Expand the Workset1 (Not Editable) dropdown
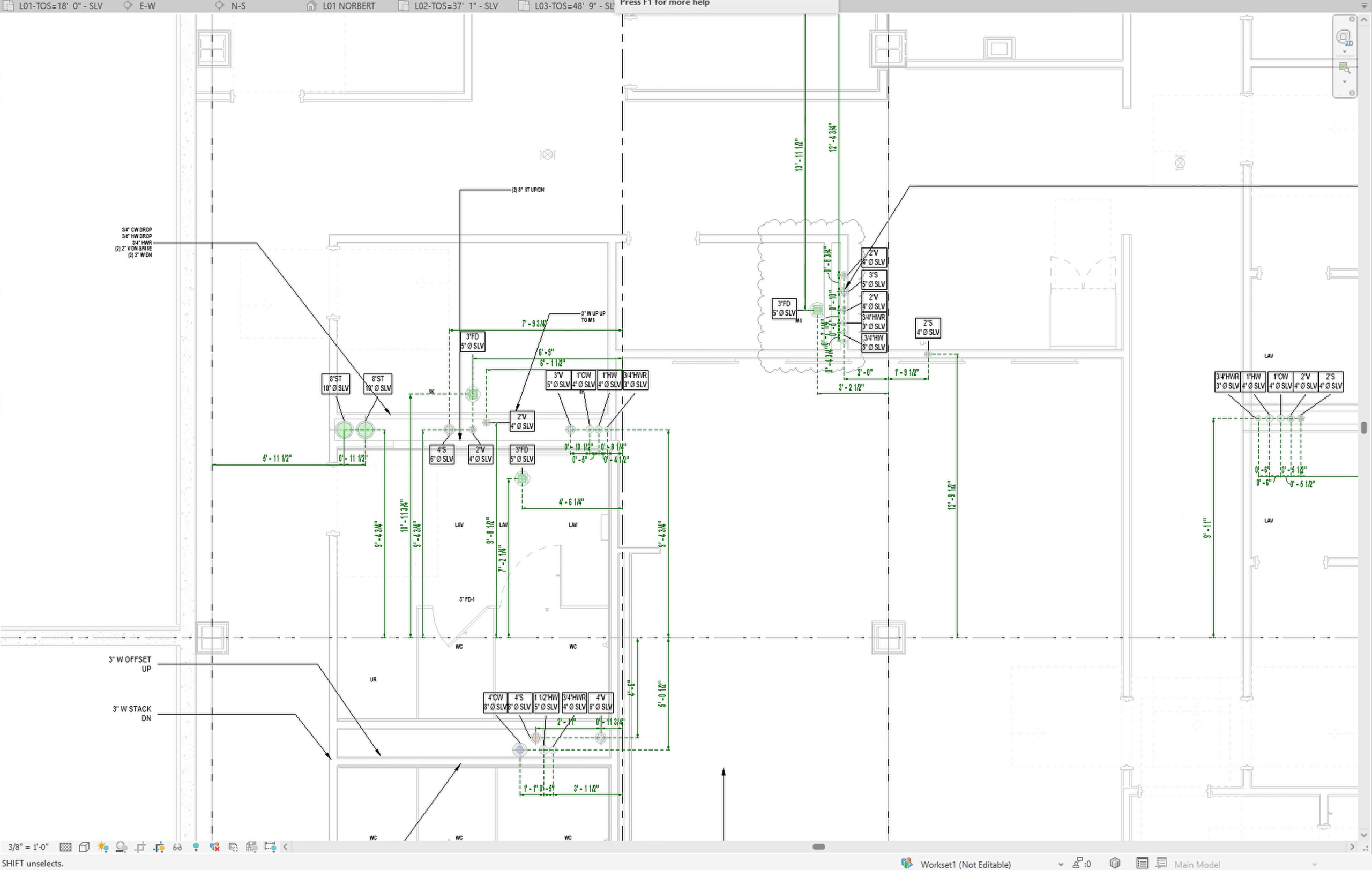 click(x=1060, y=864)
